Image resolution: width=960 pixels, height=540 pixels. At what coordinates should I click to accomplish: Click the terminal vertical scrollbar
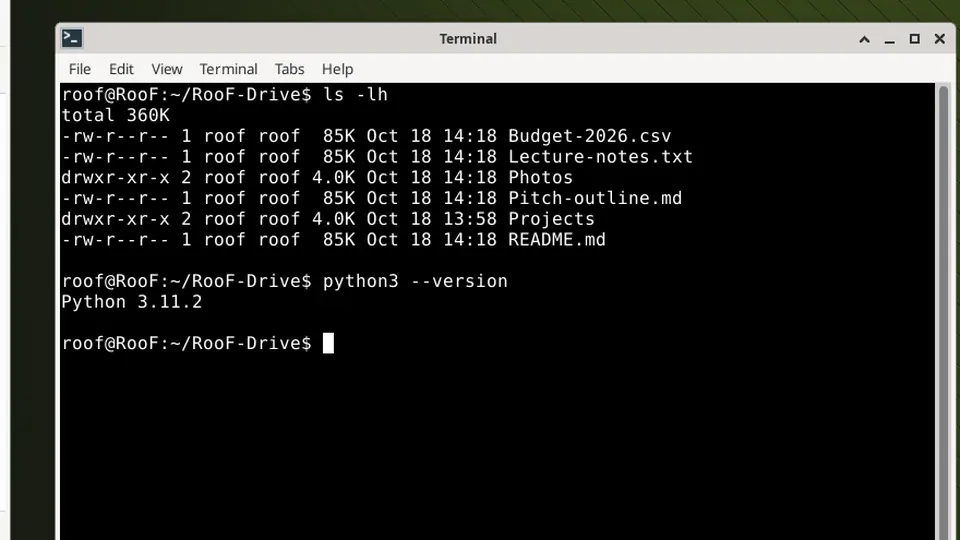click(943, 312)
